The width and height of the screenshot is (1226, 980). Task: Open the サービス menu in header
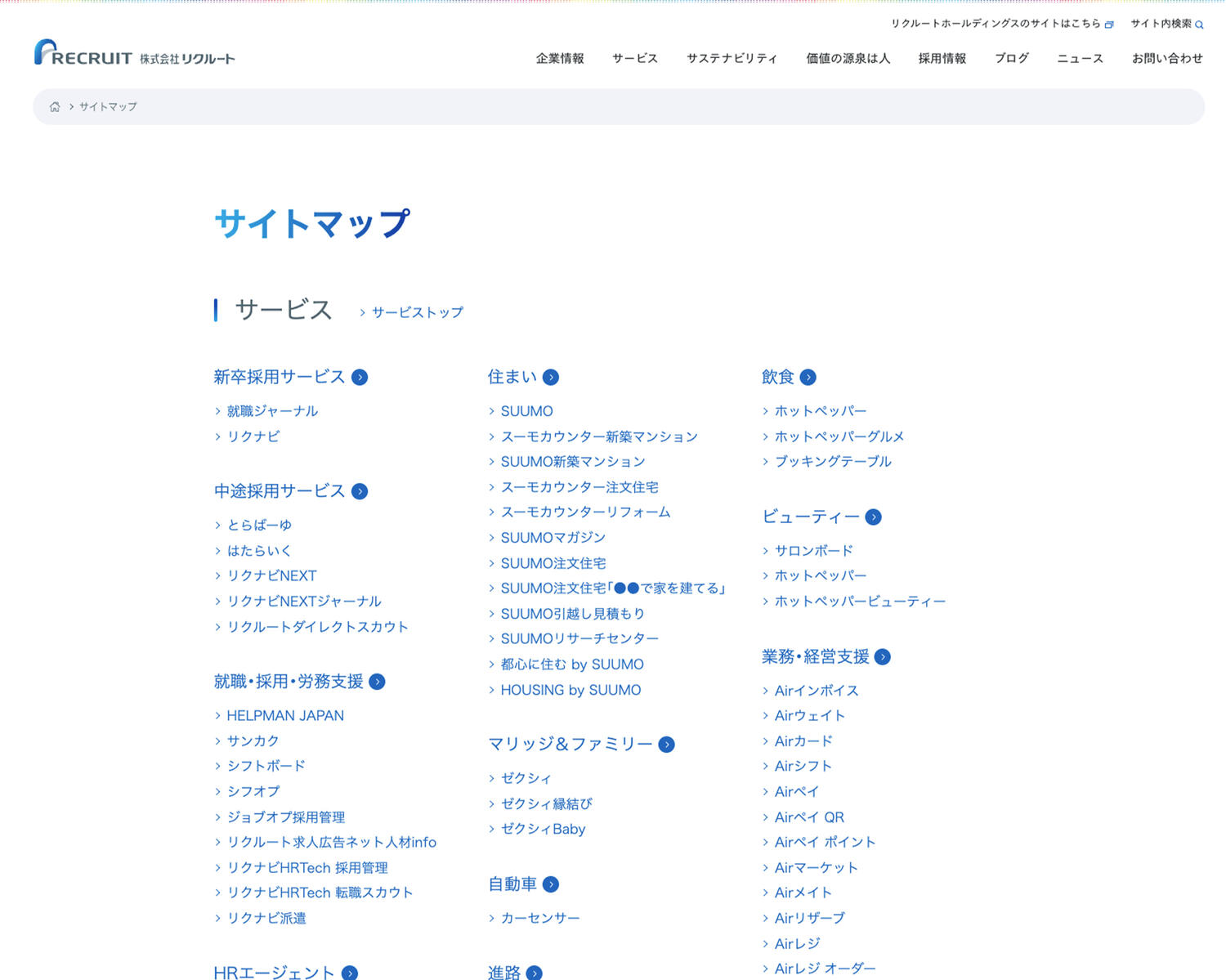(x=635, y=58)
